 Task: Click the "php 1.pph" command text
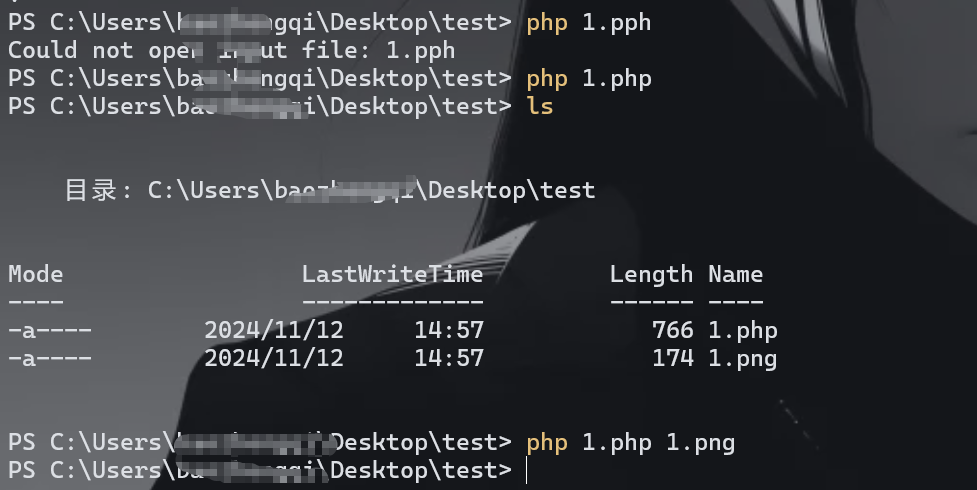coord(588,22)
